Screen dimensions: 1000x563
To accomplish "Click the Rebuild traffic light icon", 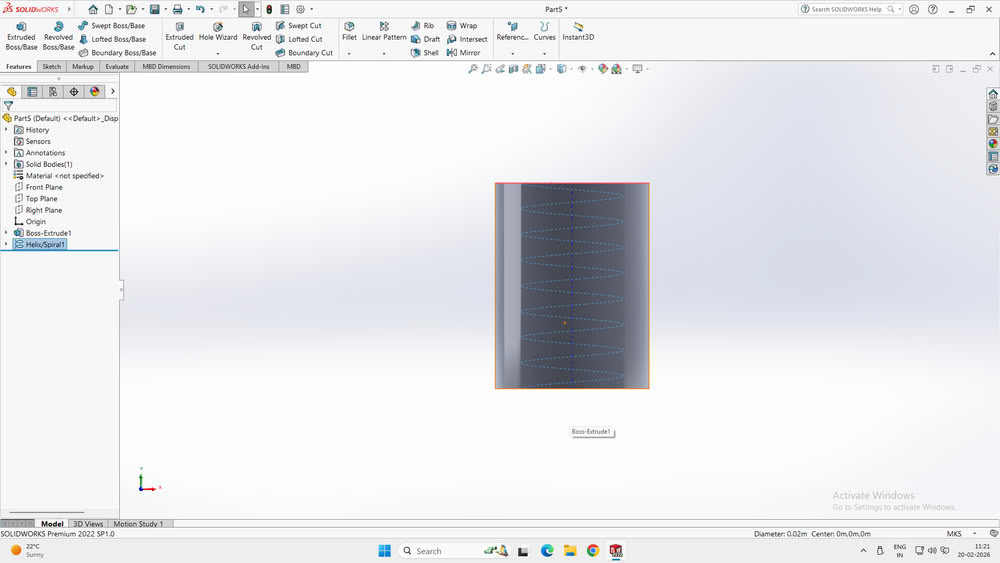I will (x=269, y=10).
